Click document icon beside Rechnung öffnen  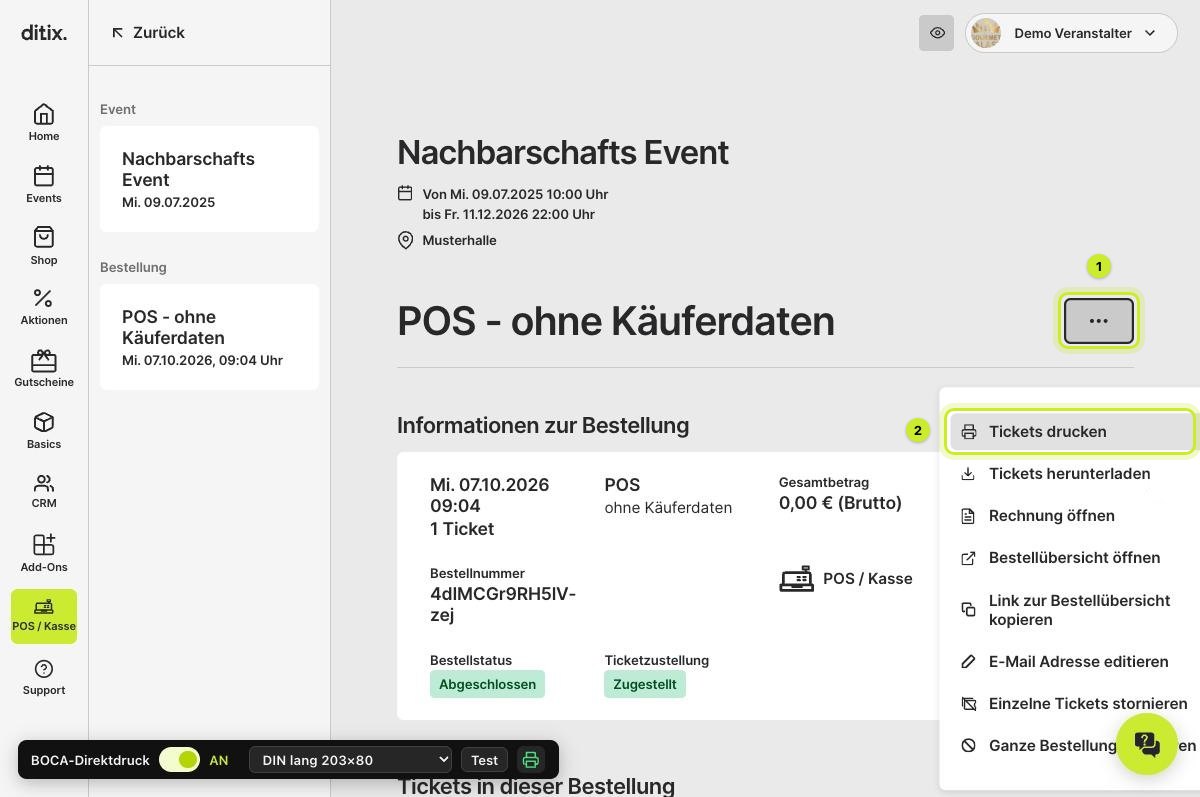click(x=968, y=516)
